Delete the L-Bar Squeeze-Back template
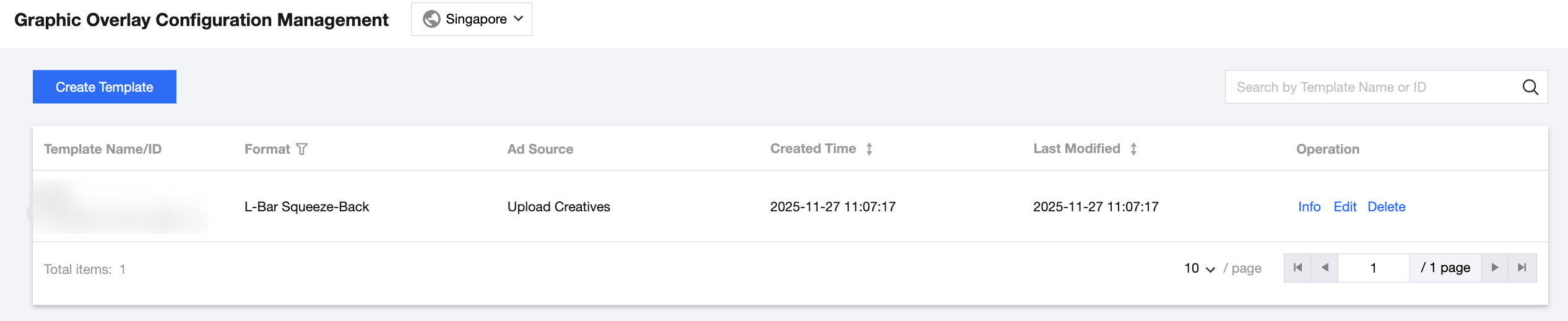 [1386, 207]
